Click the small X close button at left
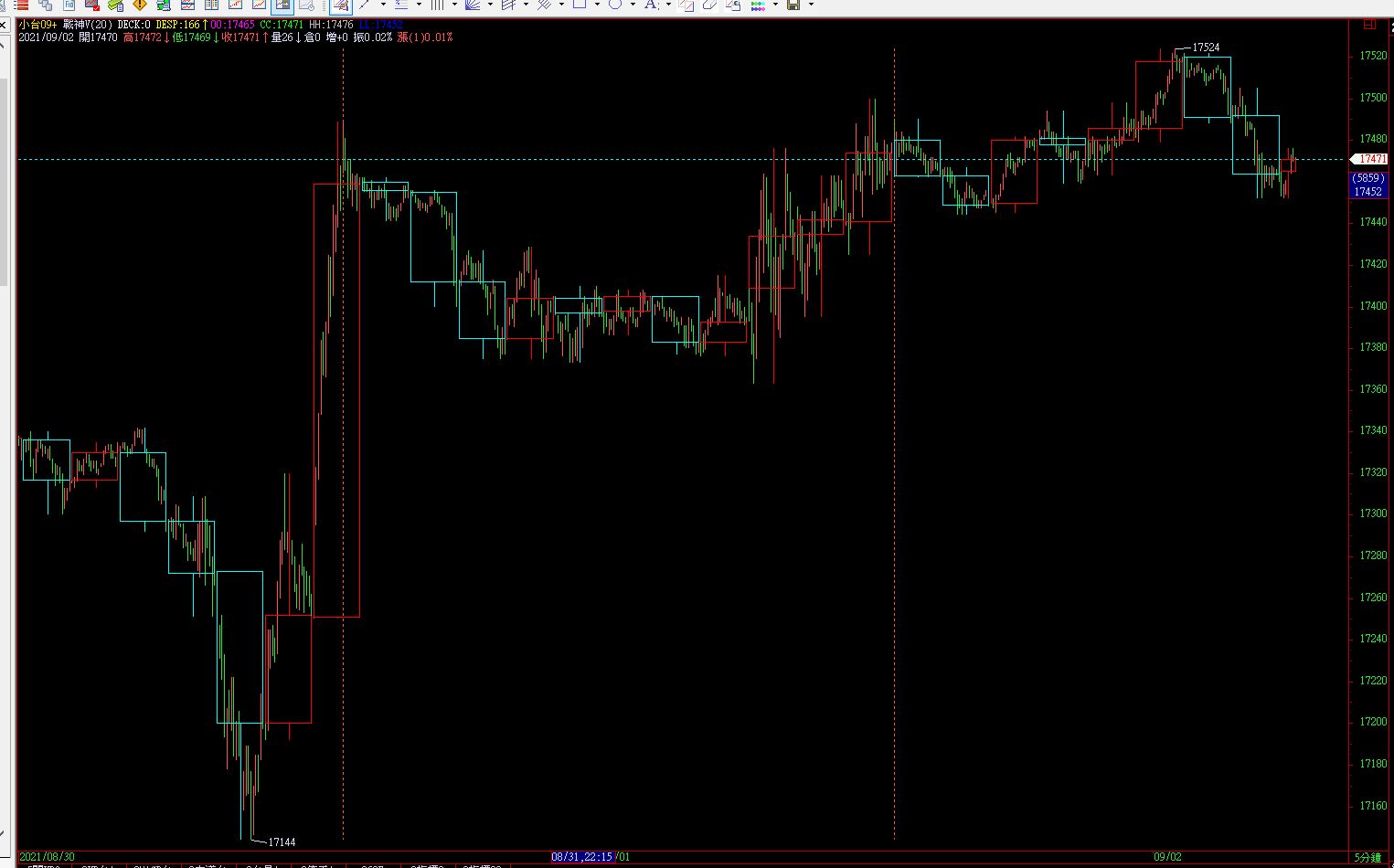The image size is (1394, 868). [x=4, y=25]
